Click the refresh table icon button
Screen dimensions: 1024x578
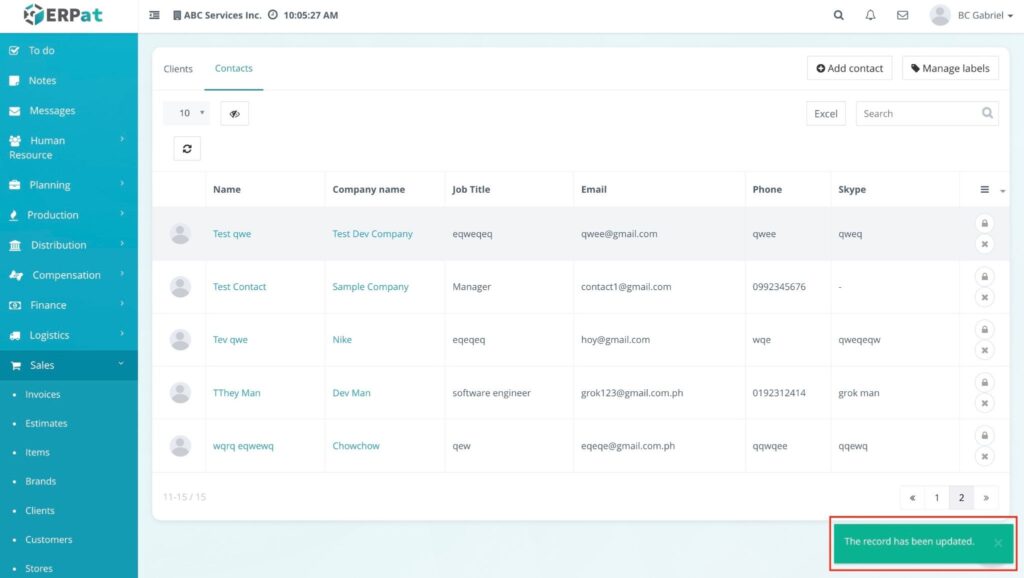tap(187, 149)
